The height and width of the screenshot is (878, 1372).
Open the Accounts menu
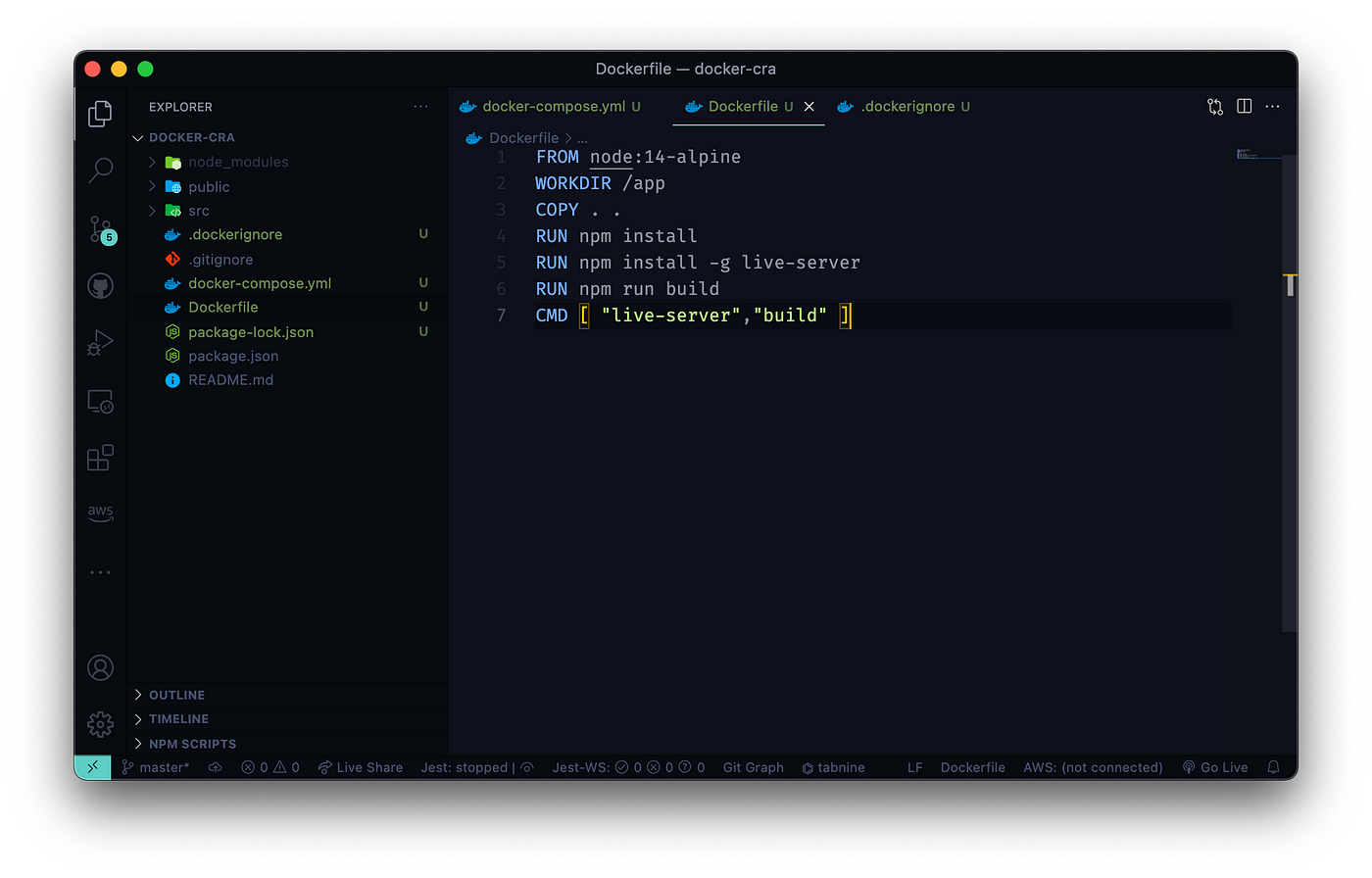click(100, 667)
